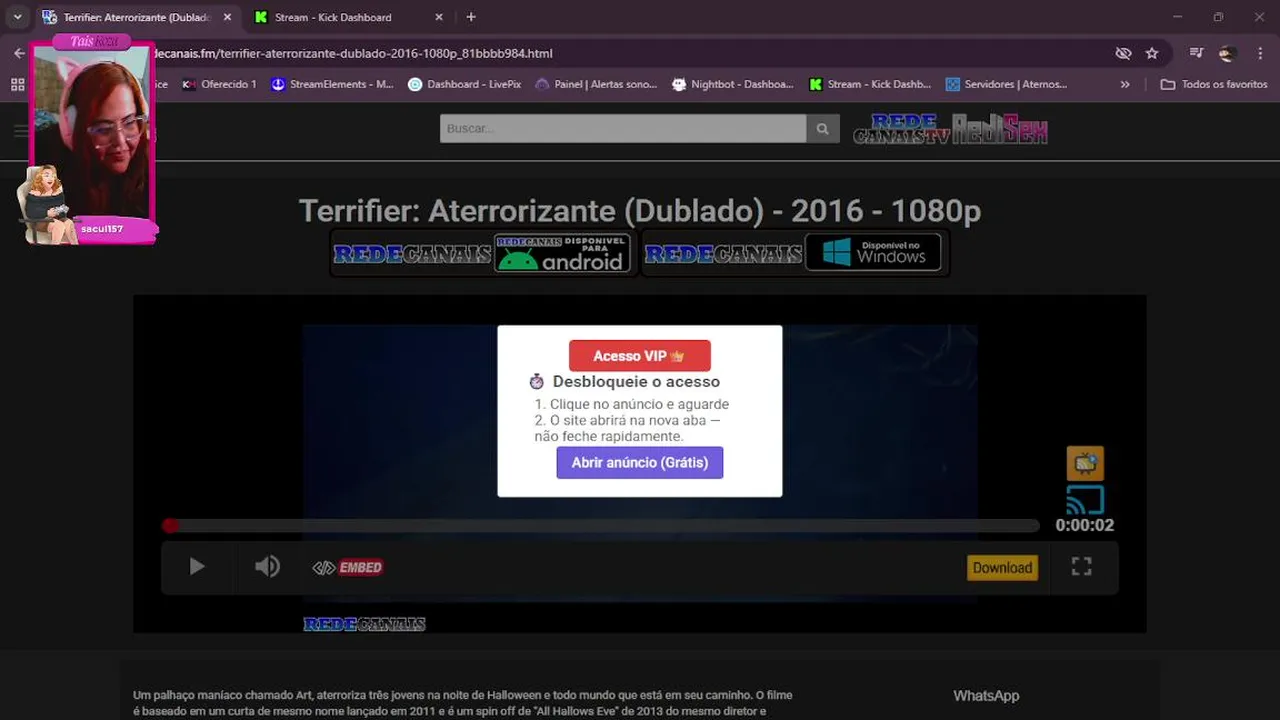1280x720 pixels.
Task: Click the crossed-out eye icon in the address bar
Action: point(1123,53)
